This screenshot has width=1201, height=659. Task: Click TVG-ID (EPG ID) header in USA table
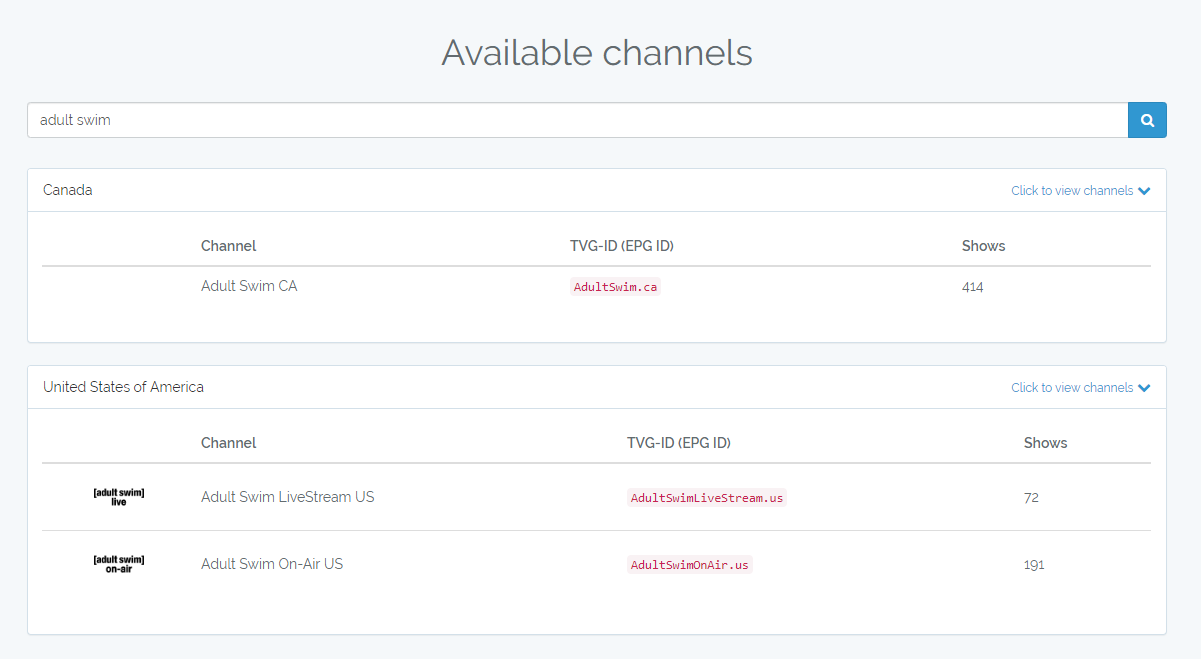click(678, 443)
